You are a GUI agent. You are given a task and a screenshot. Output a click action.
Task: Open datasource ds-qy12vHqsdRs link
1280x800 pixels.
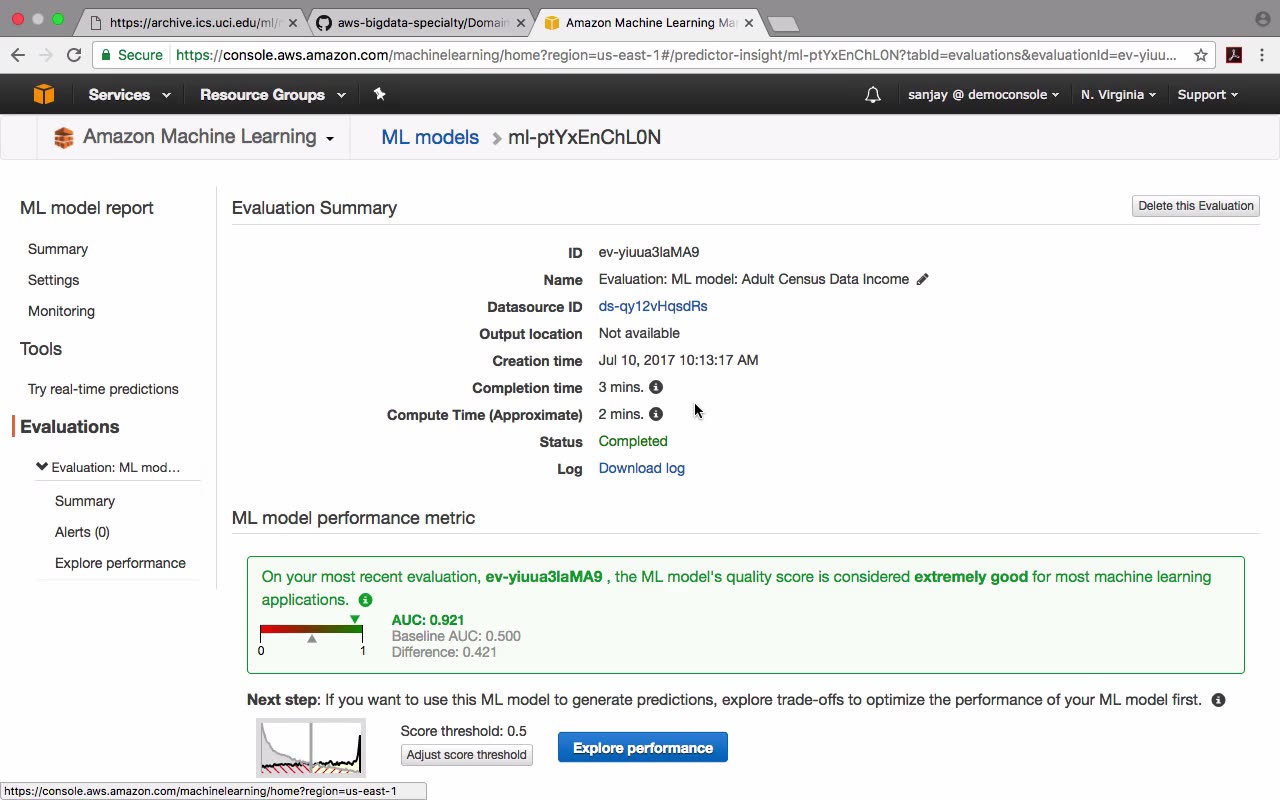tap(653, 306)
